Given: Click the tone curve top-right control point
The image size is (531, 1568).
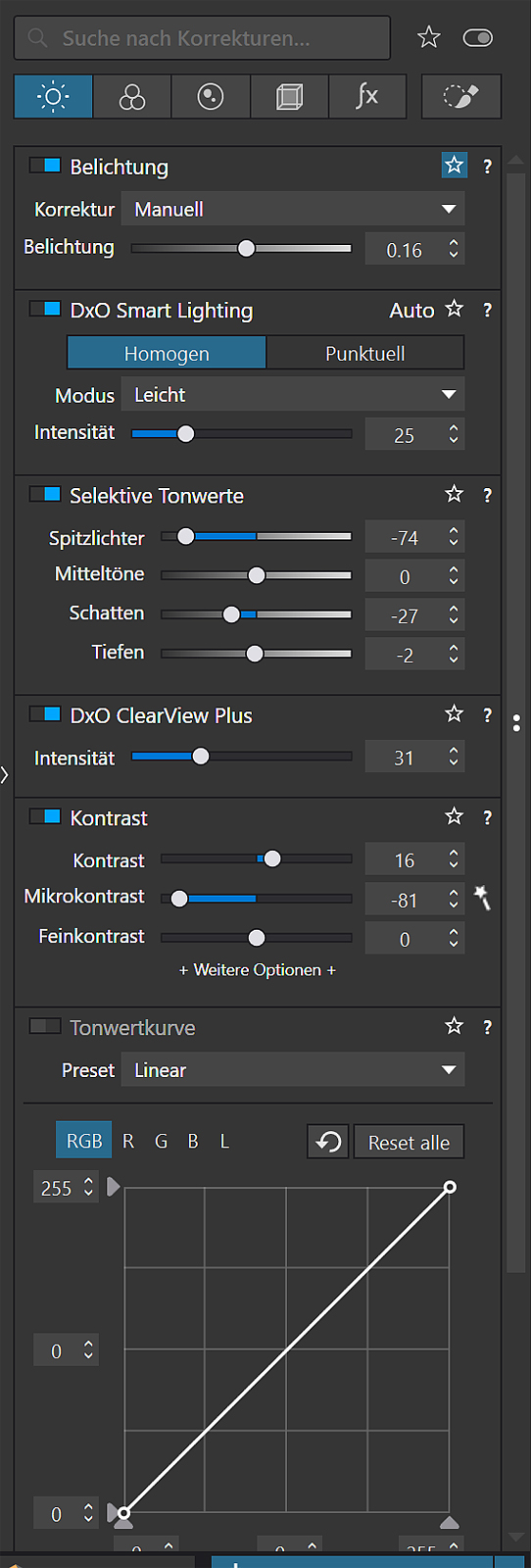Looking at the screenshot, I should 450,1187.
